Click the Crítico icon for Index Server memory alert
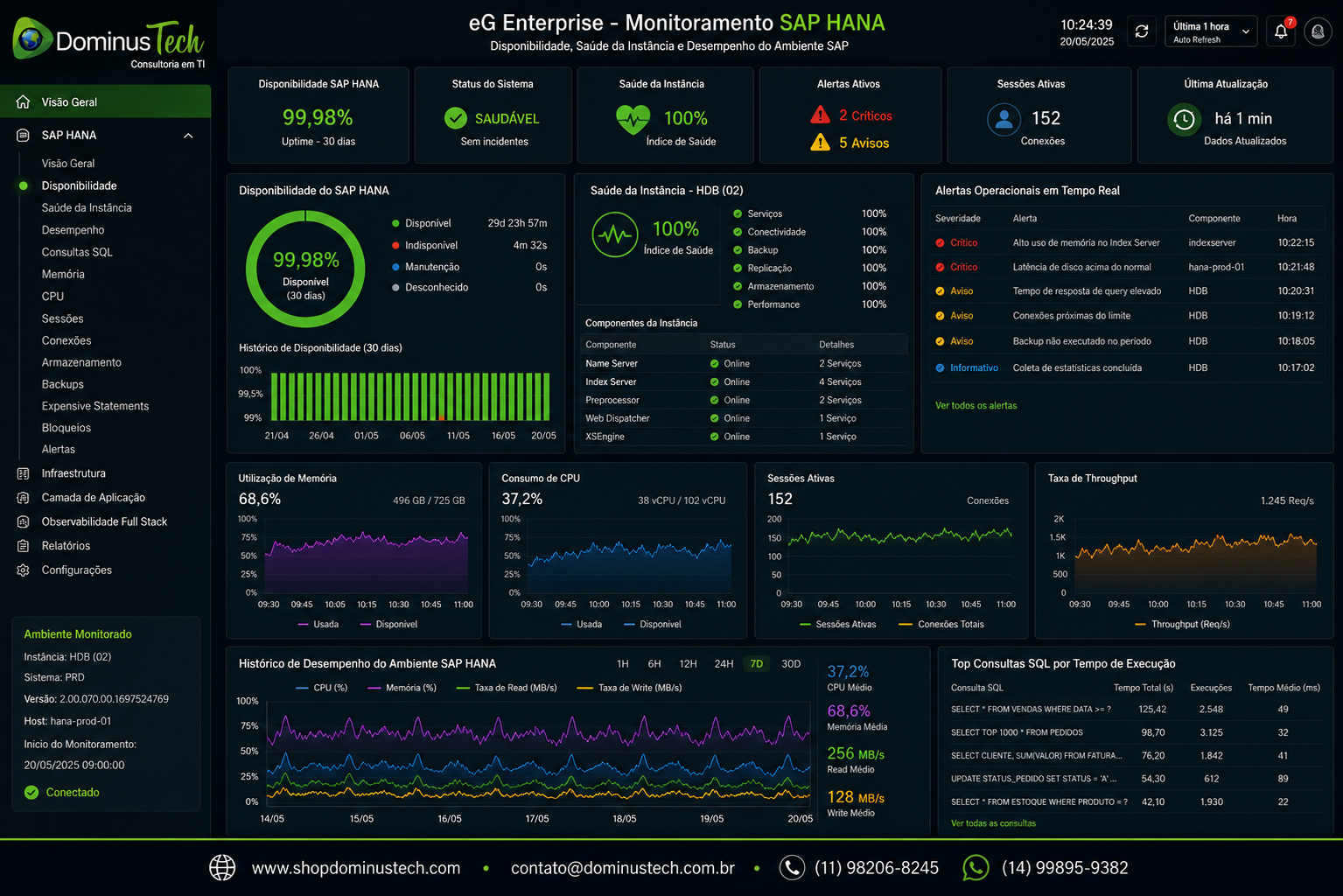 941,242
